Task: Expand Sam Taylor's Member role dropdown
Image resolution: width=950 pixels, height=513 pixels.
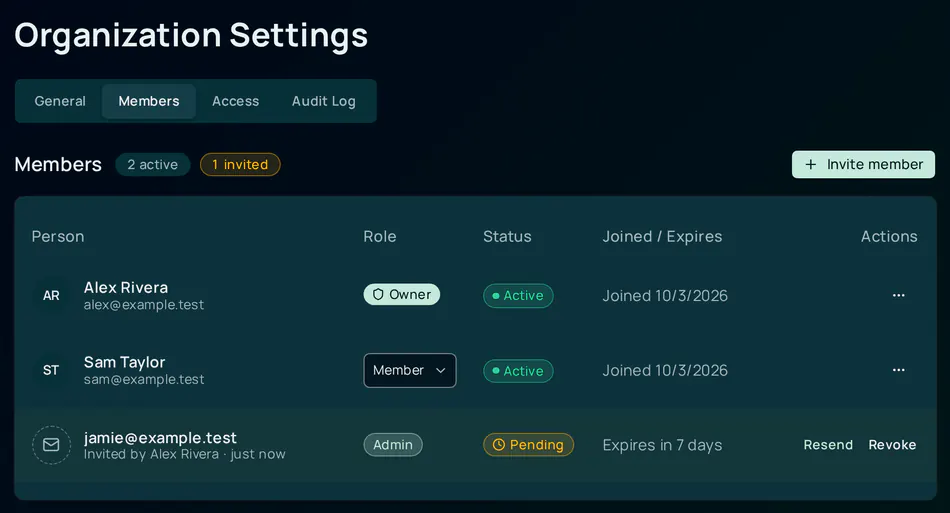Action: (x=410, y=371)
